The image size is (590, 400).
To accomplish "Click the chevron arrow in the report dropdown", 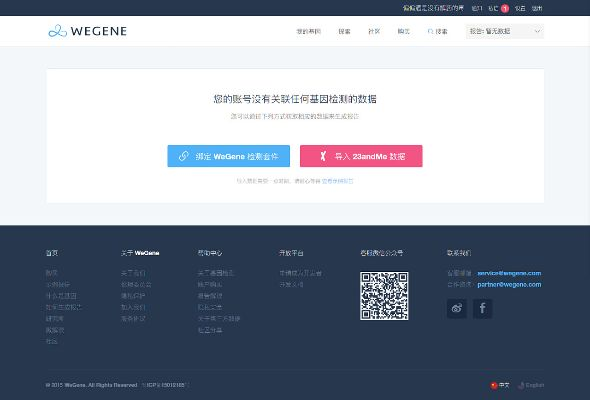I will [x=537, y=31].
